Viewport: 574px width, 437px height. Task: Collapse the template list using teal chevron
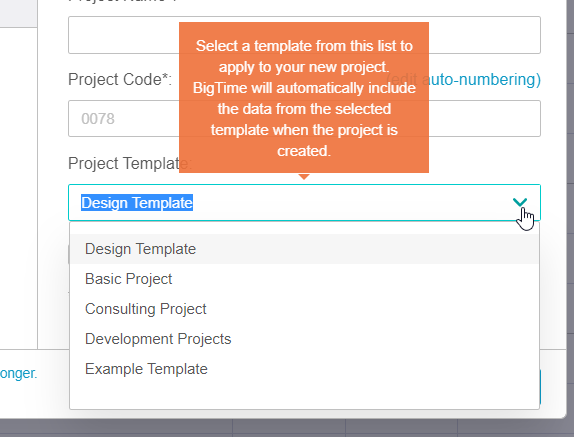520,202
